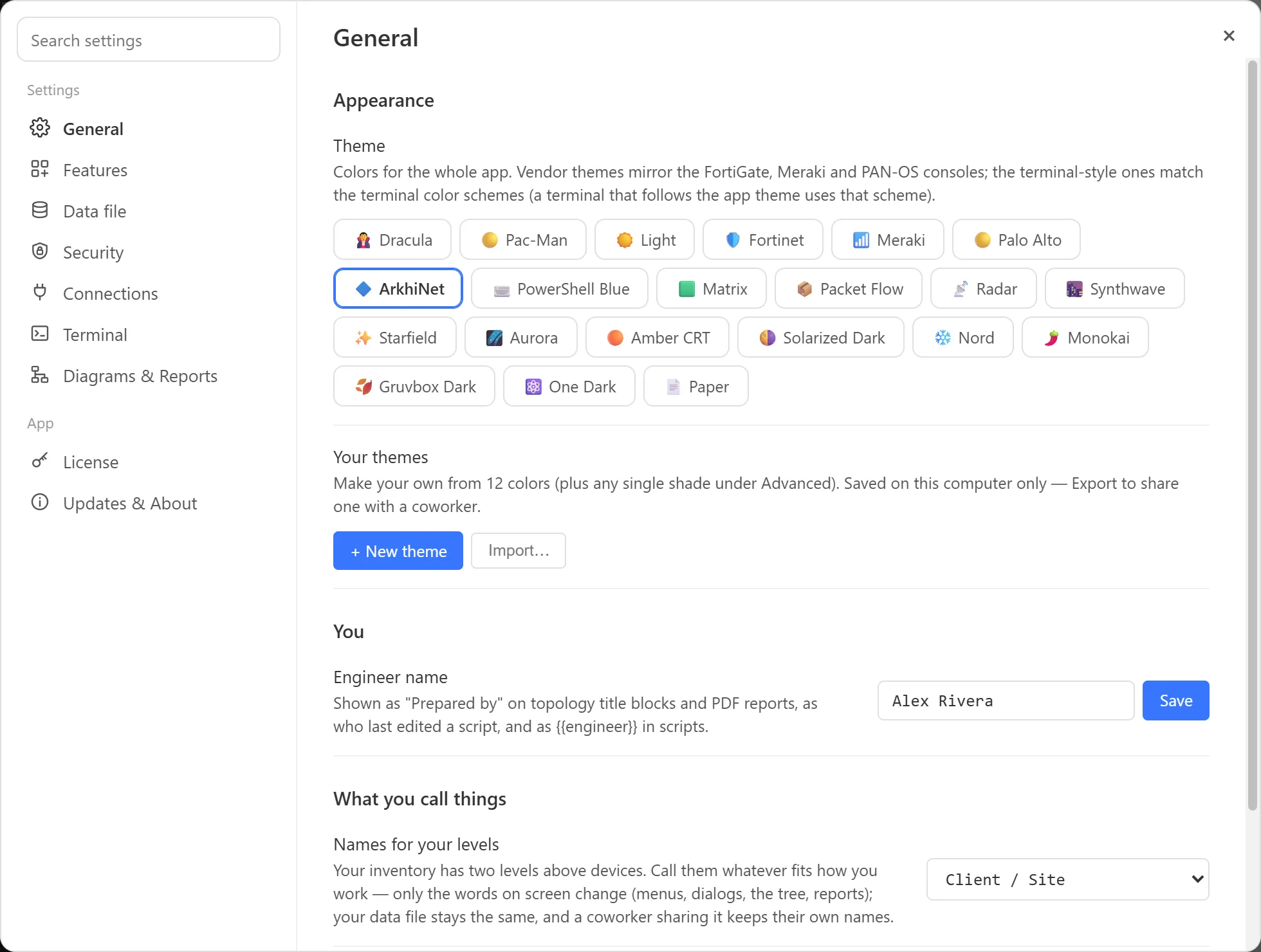Screen dimensions: 1261x952
Task: Apply the Synthwave theme
Action: point(1115,289)
